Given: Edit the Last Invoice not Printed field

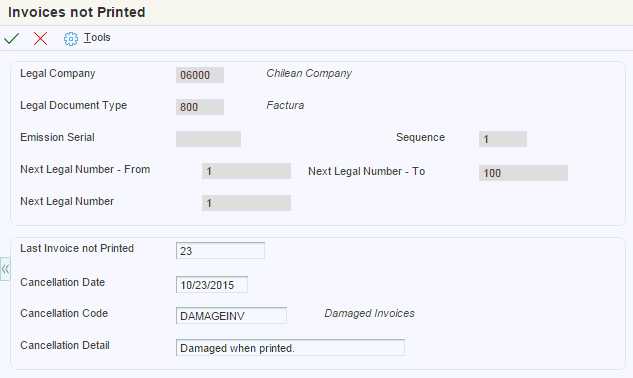Looking at the screenshot, I should tap(220, 251).
